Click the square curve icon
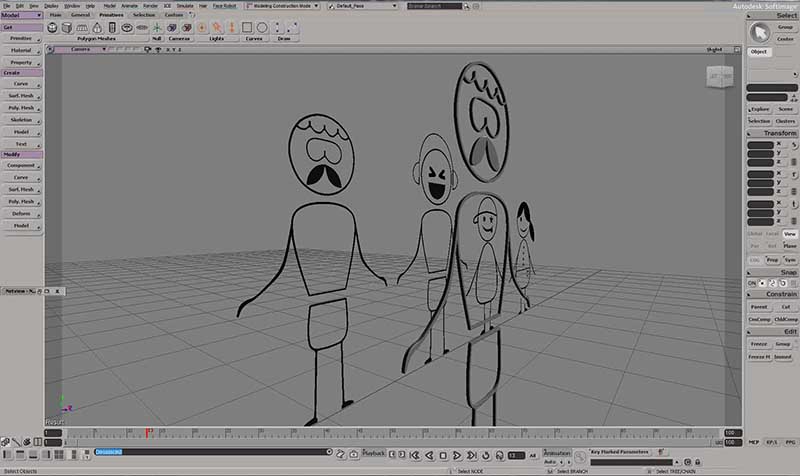The width and height of the screenshot is (800, 476). pyautogui.click(x=247, y=27)
